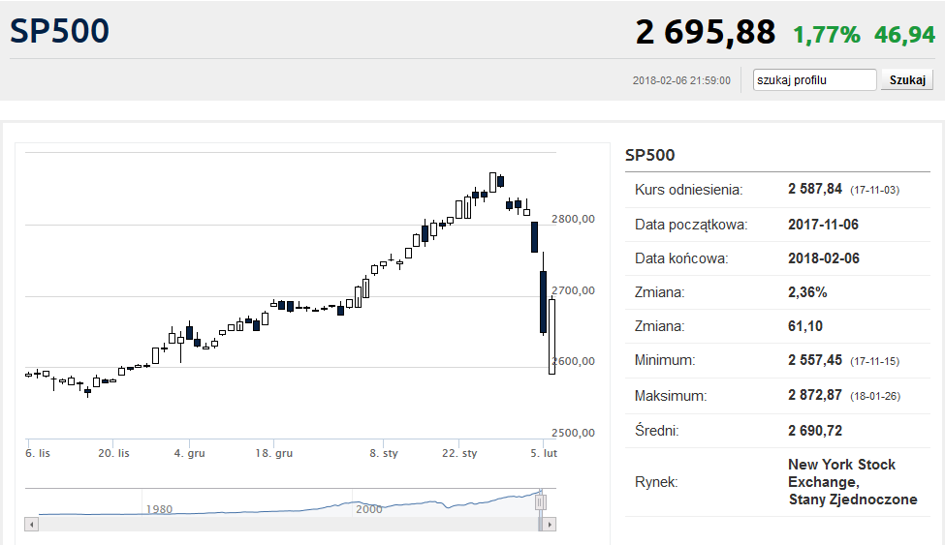
Task: Focus the 'szukaj profilu' search field
Action: (814, 80)
